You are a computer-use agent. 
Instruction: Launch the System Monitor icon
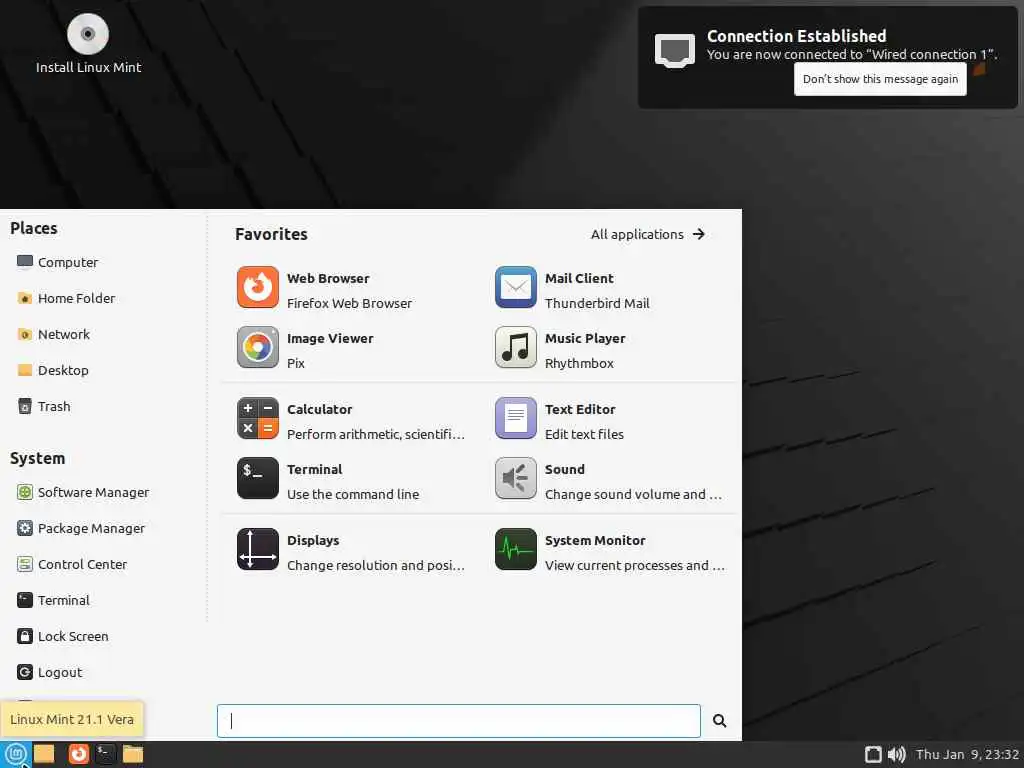coord(515,549)
